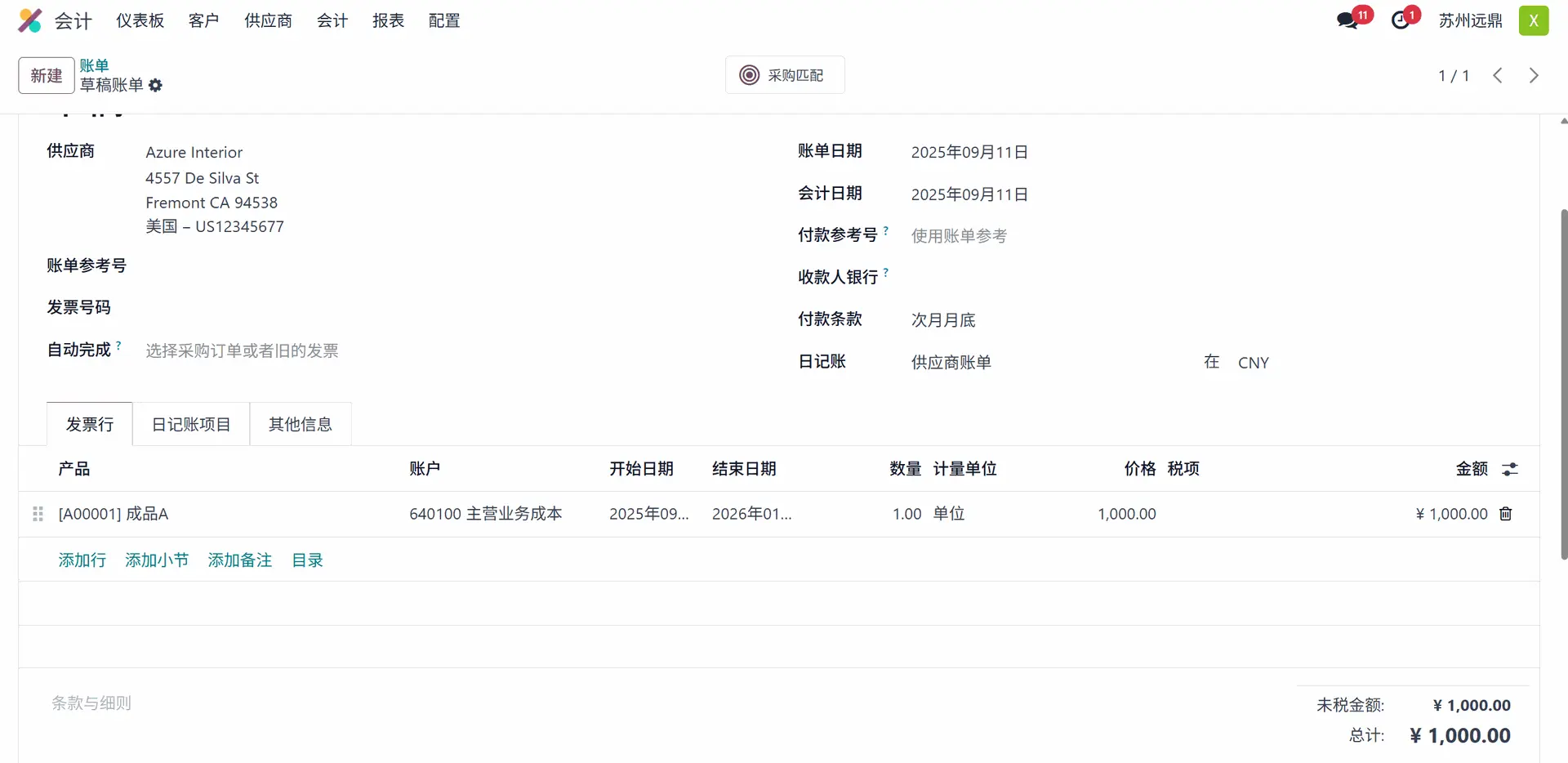Image resolution: width=1568 pixels, height=763 pixels.
Task: Grab the drag handle of product line
Action: (x=38, y=514)
